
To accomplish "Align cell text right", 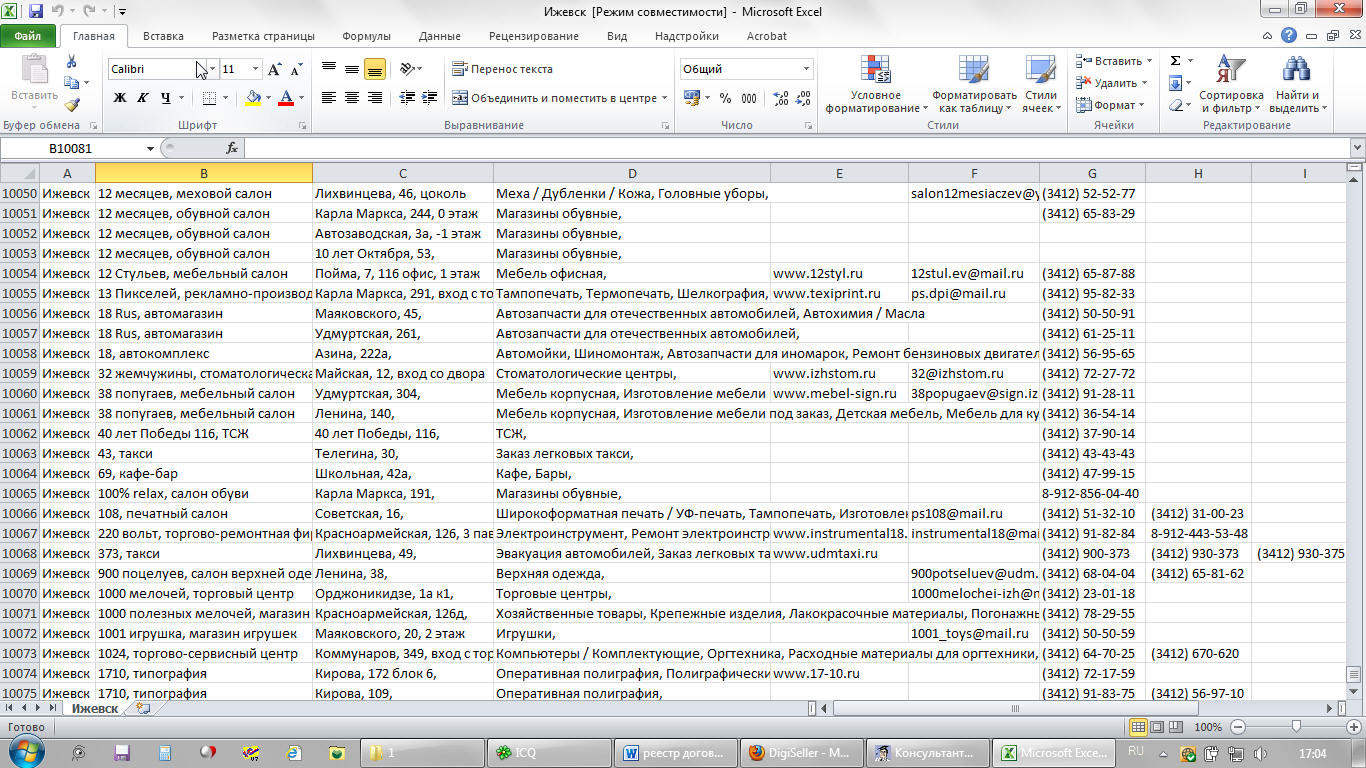I will [x=375, y=98].
